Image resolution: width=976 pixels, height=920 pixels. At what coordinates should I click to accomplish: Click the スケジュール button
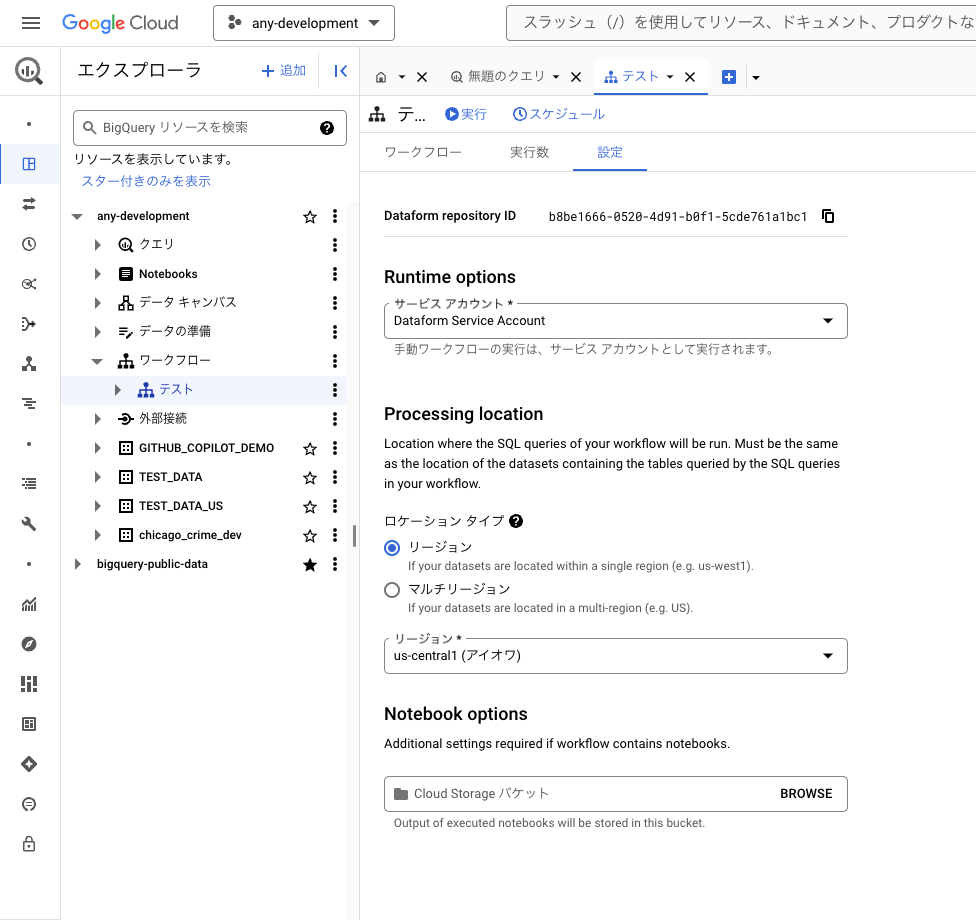click(x=558, y=114)
